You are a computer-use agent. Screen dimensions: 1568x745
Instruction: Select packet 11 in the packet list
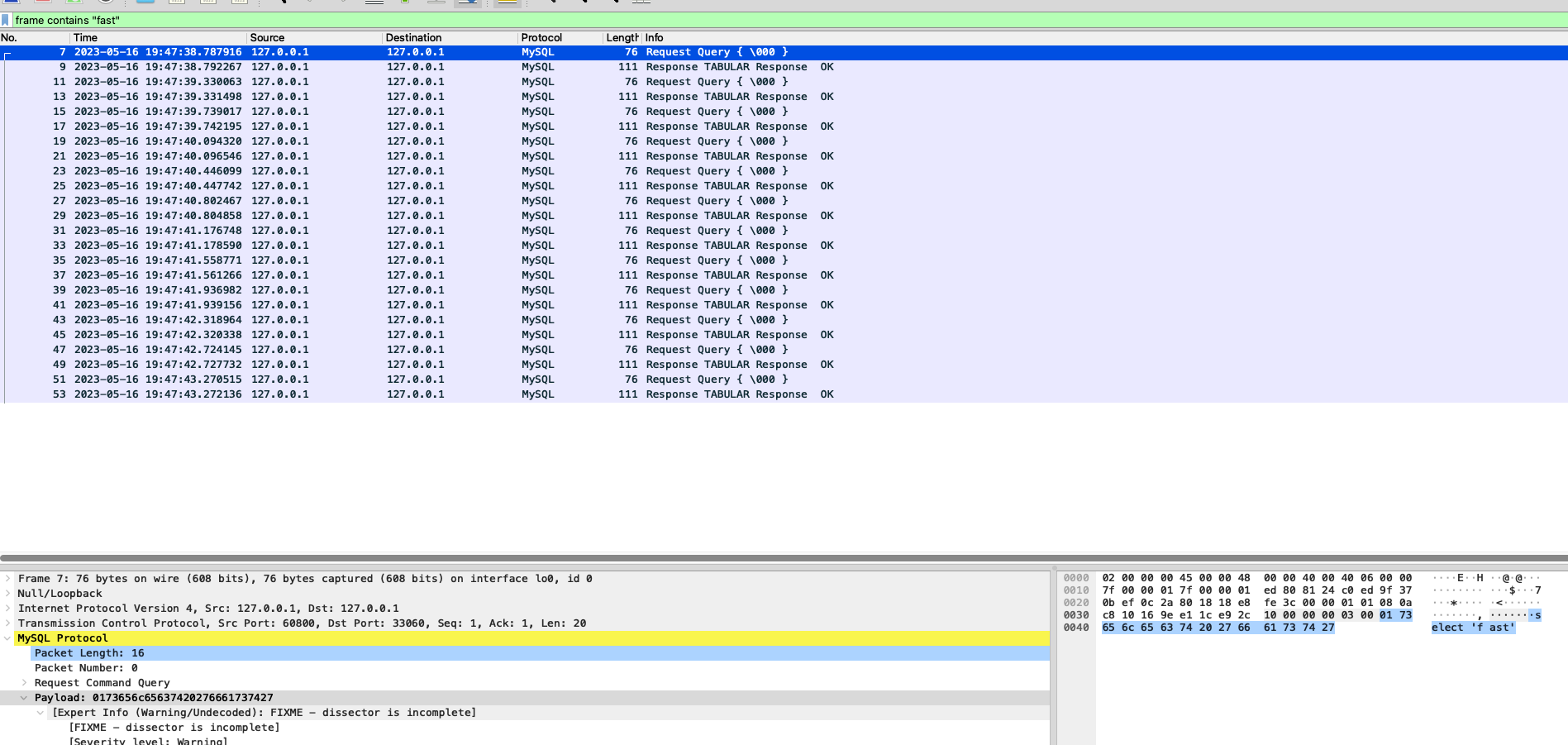[x=784, y=82]
